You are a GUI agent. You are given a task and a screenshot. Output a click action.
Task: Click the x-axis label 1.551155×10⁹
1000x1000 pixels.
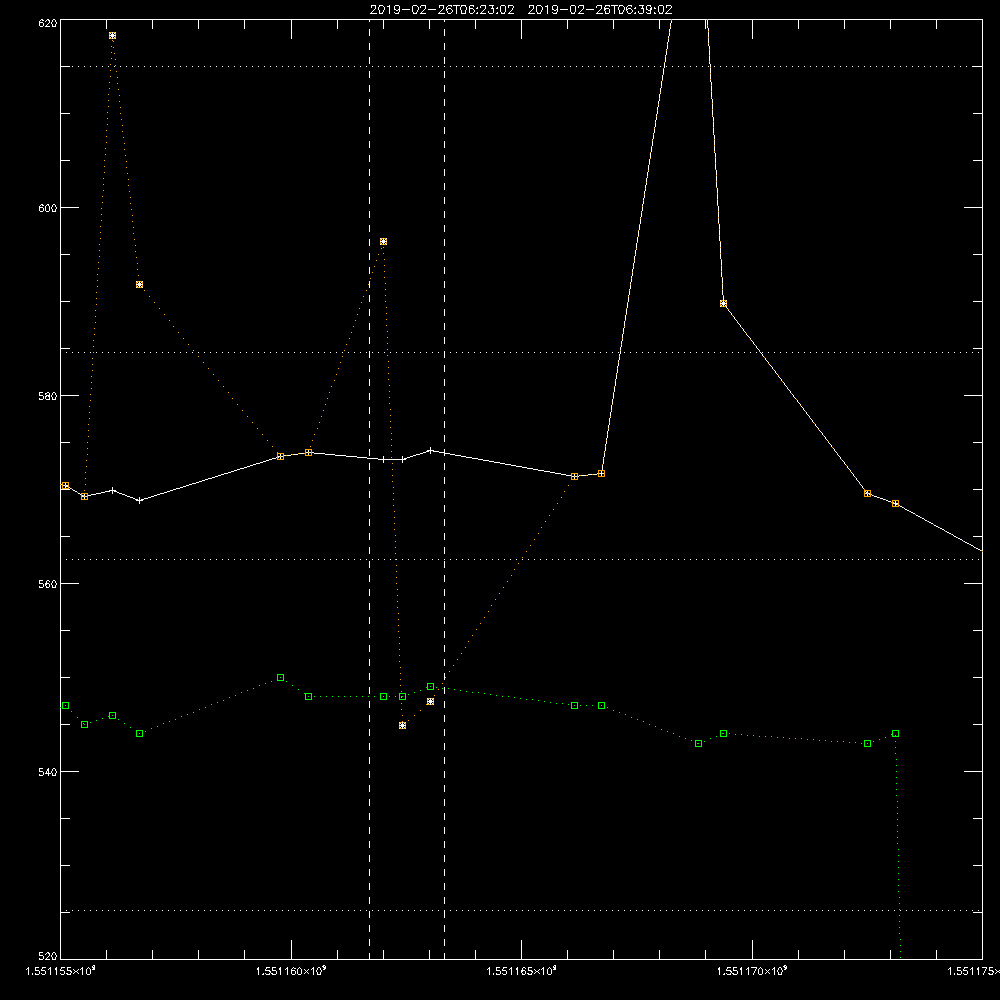[61, 971]
